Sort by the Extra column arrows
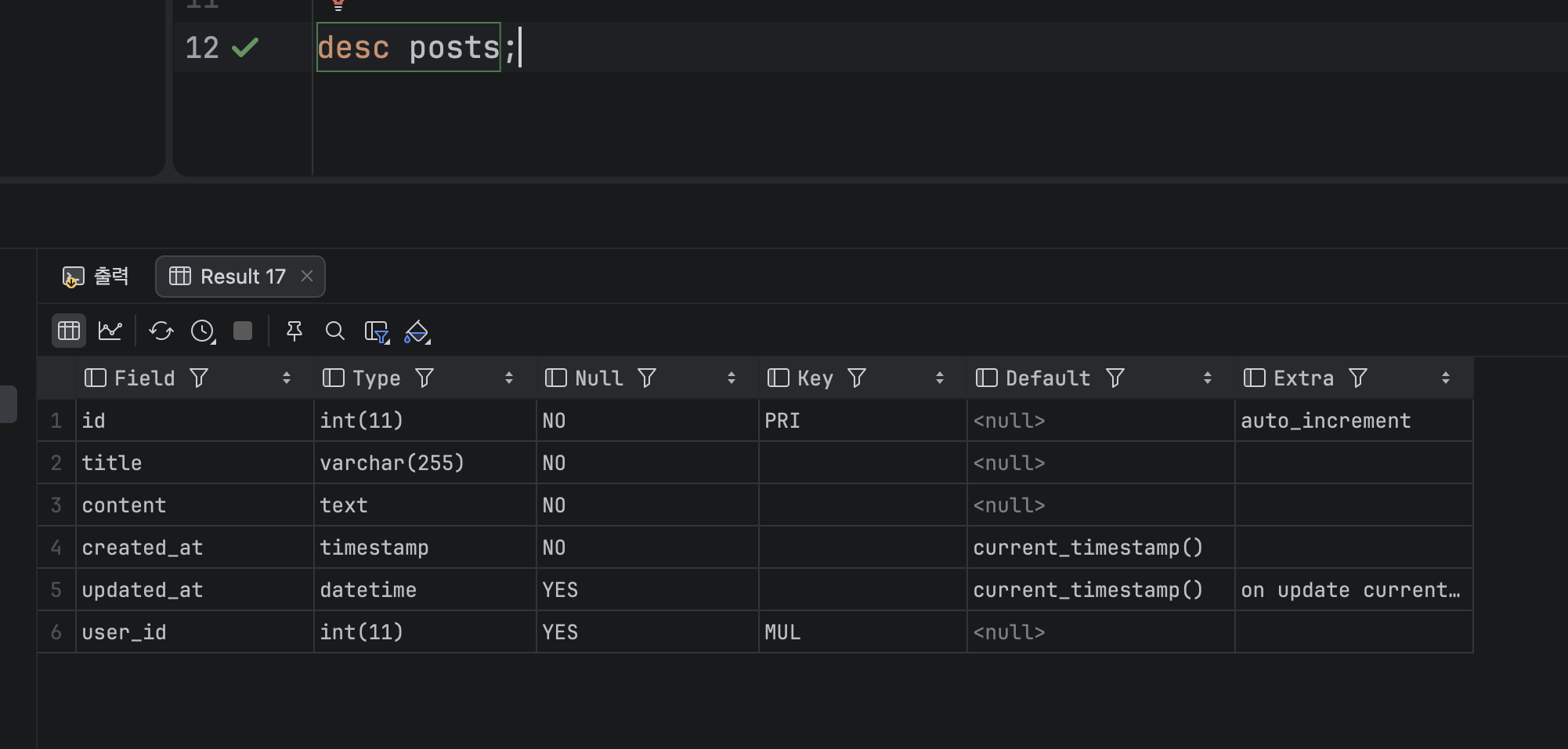Screen dimensions: 1568x749 click(1445, 378)
